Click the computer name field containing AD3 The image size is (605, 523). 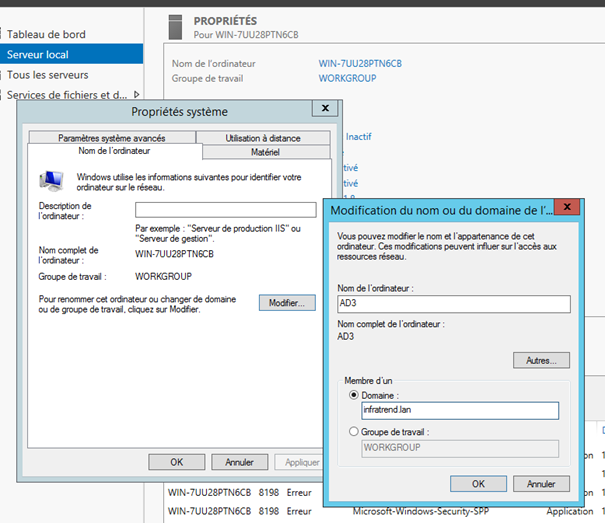[x=452, y=304]
